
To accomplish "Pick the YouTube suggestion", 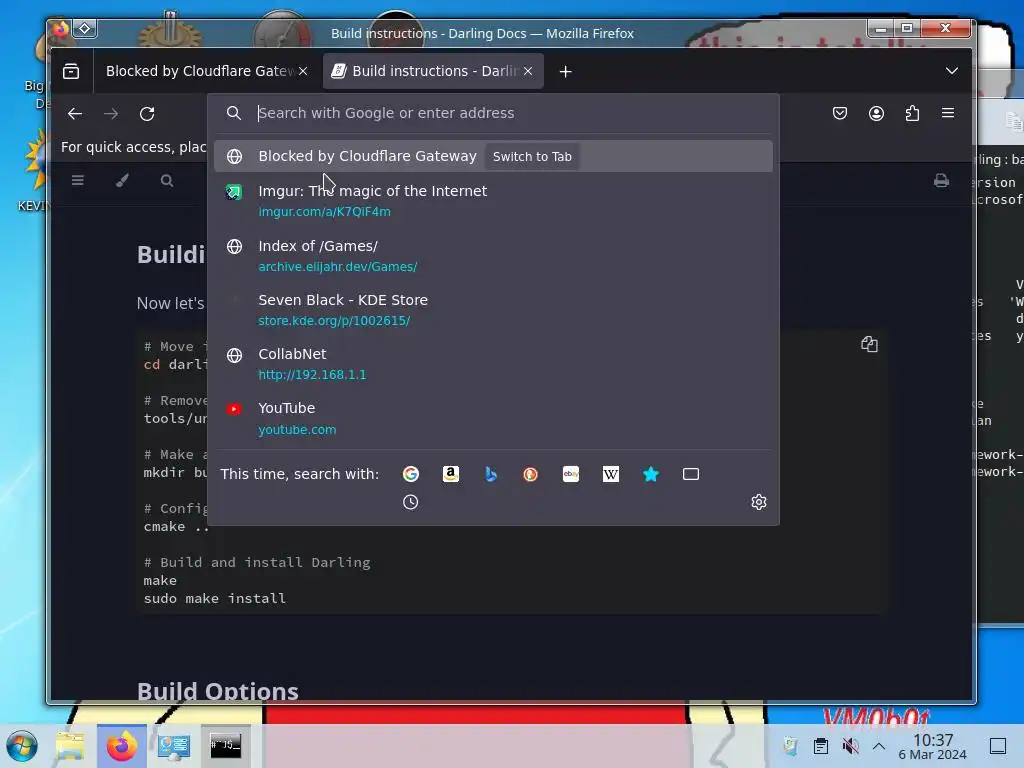I will click(493, 418).
